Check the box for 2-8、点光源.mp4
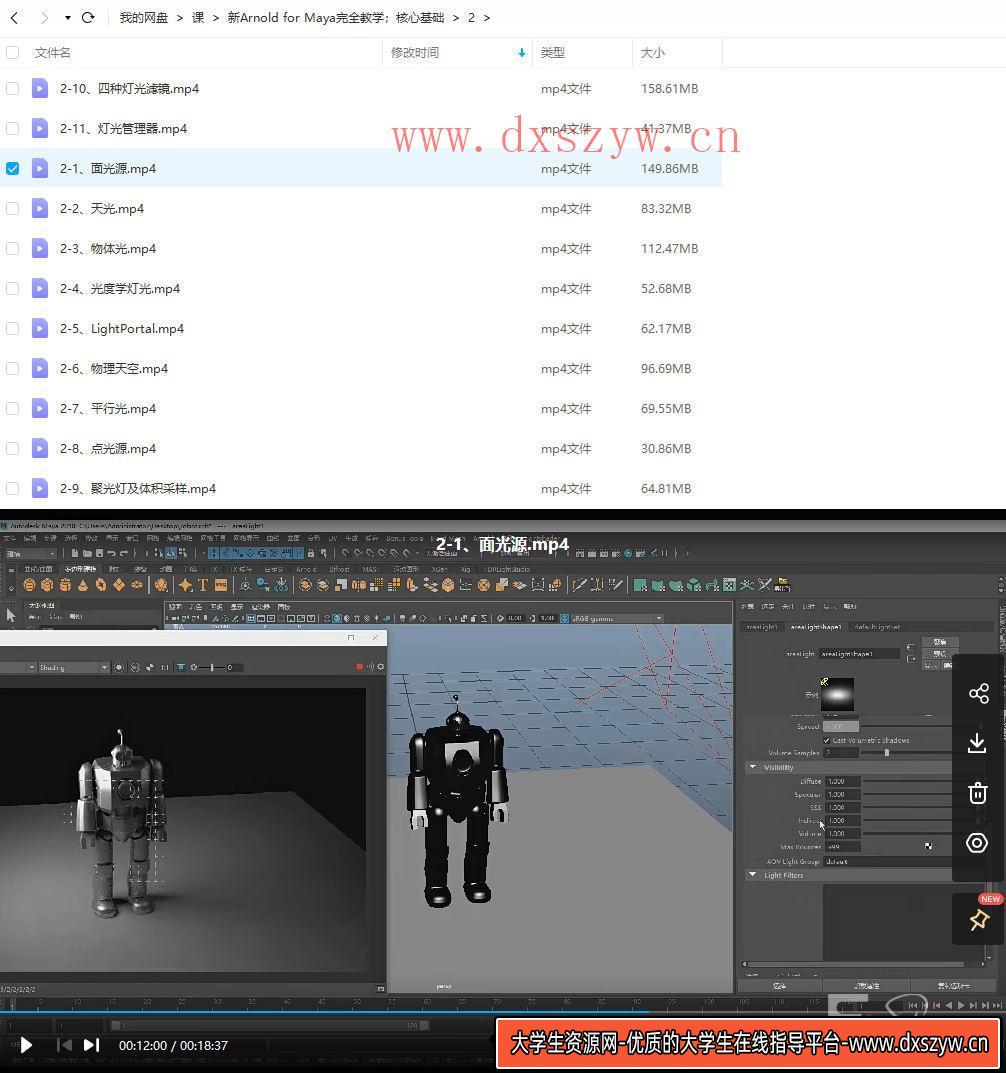The height and width of the screenshot is (1073, 1006). click(x=12, y=449)
